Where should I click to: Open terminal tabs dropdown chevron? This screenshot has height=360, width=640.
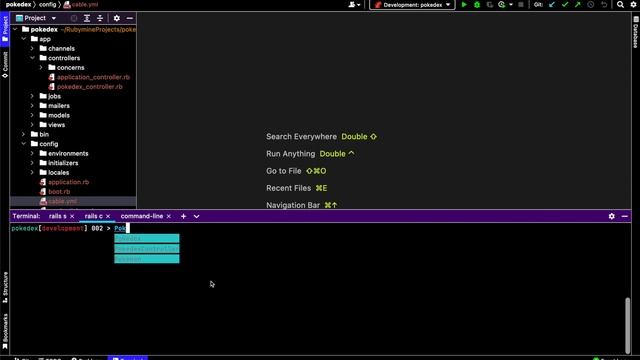point(196,216)
